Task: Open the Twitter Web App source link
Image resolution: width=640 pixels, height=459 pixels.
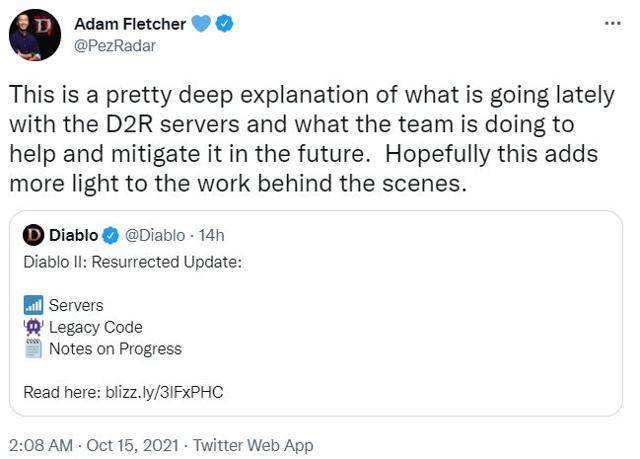Action: (x=252, y=445)
